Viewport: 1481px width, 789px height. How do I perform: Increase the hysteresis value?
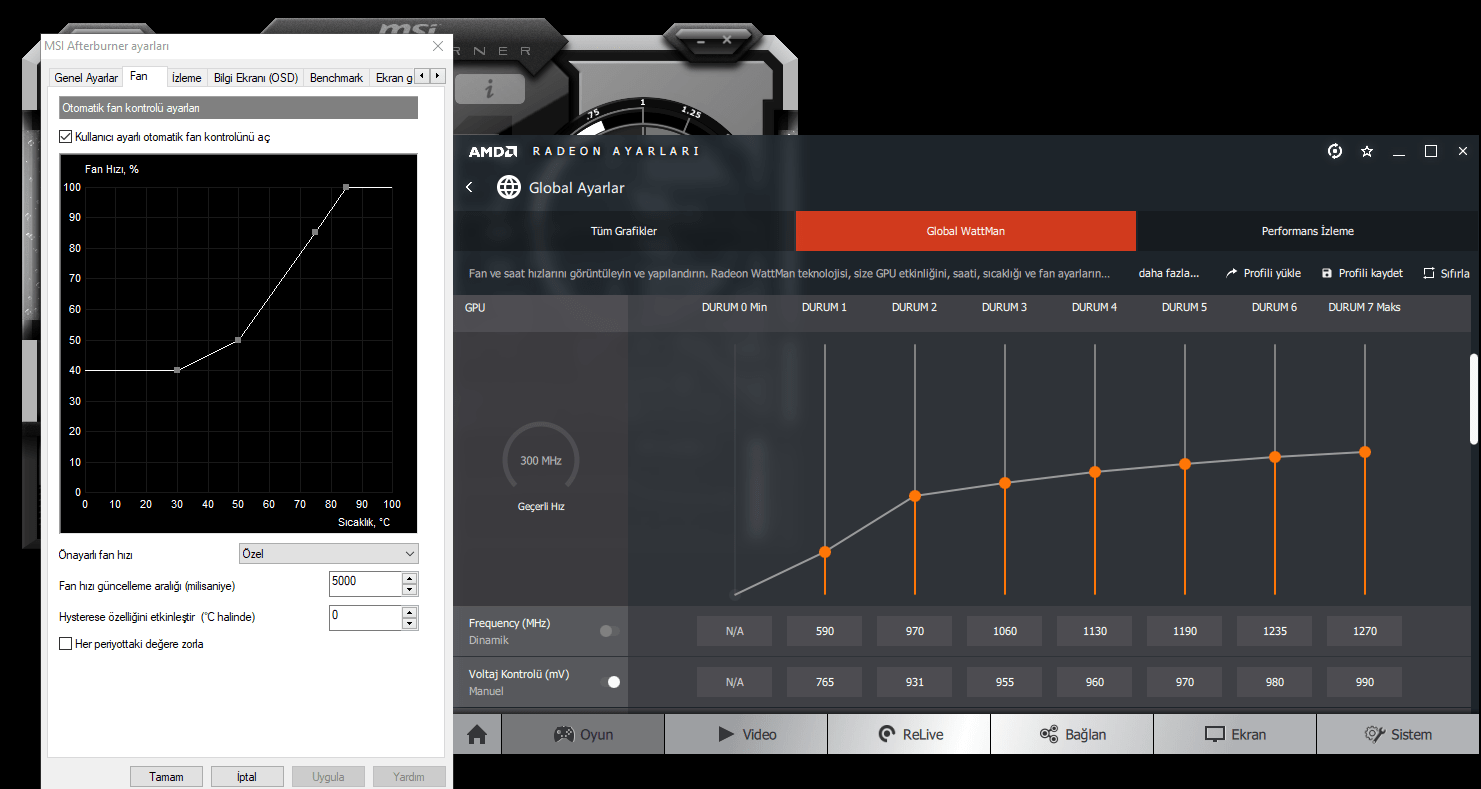409,612
